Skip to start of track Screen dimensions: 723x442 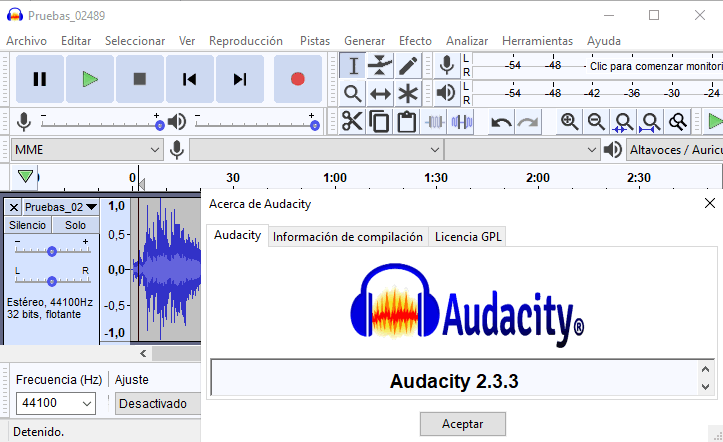(189, 79)
